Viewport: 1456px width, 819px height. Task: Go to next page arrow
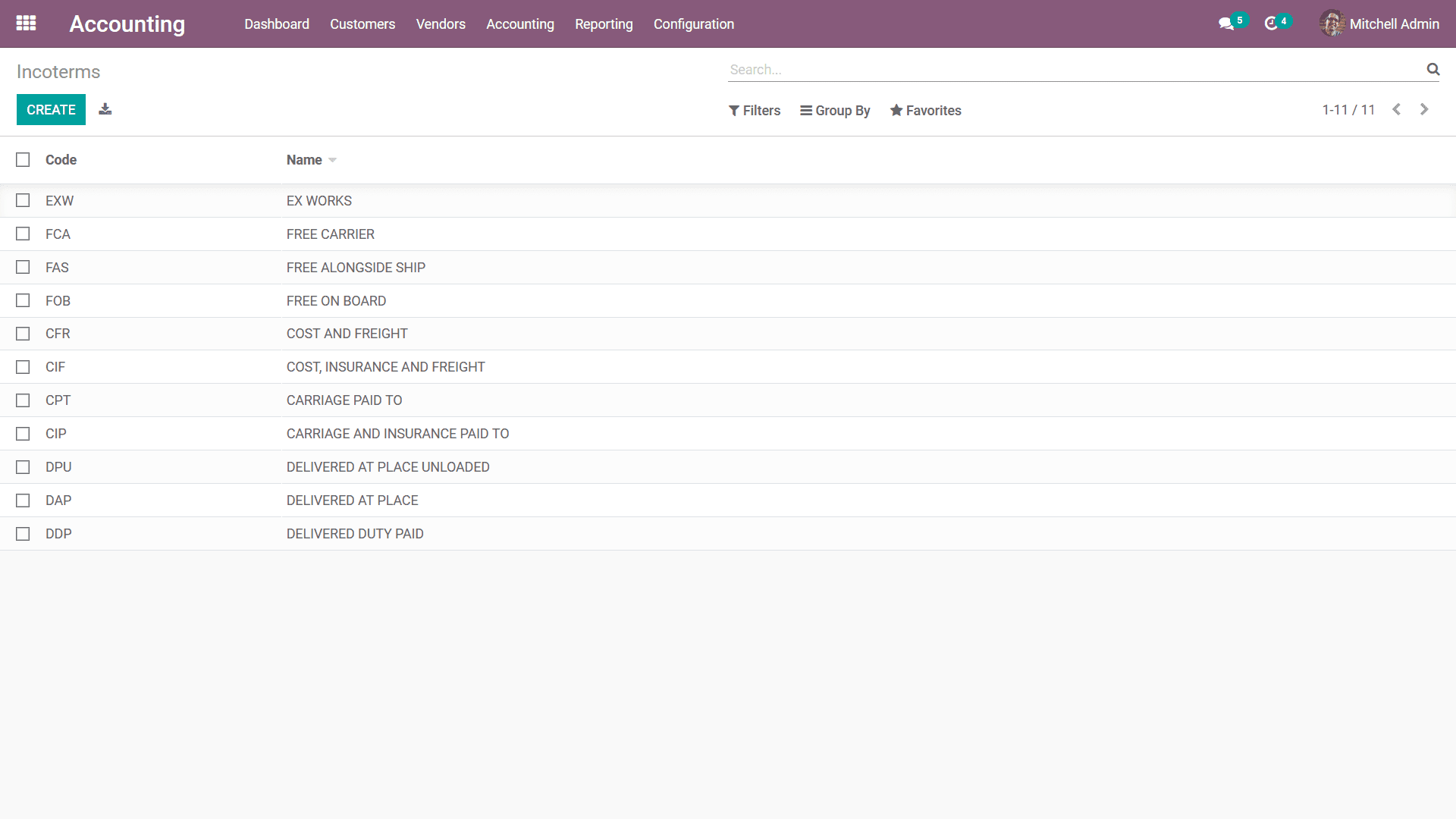click(1424, 110)
